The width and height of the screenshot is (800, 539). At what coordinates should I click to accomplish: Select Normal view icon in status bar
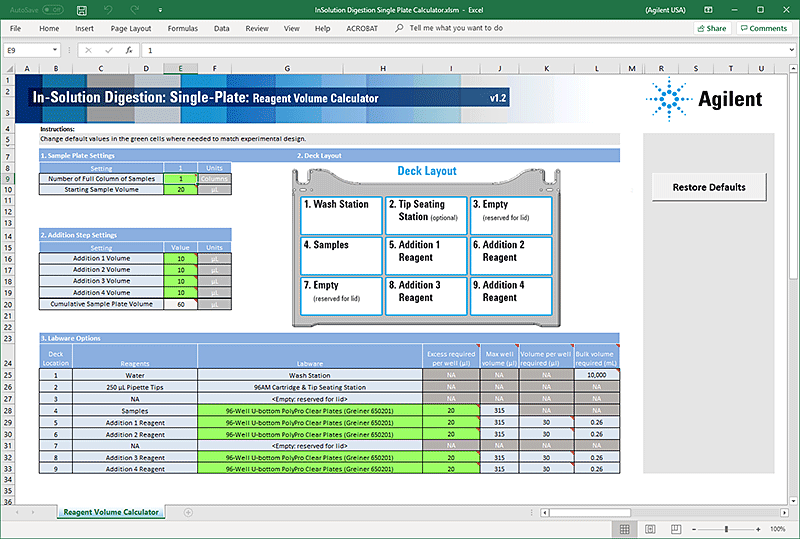[623, 528]
